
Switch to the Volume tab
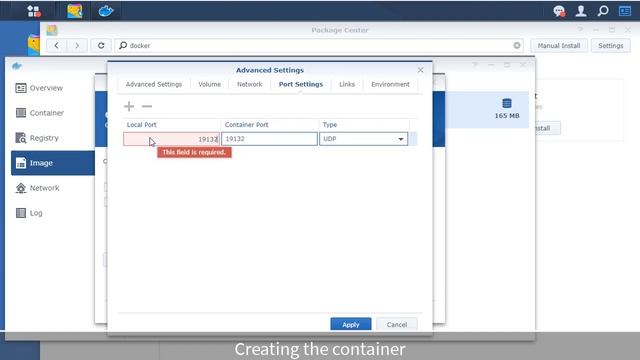point(209,84)
